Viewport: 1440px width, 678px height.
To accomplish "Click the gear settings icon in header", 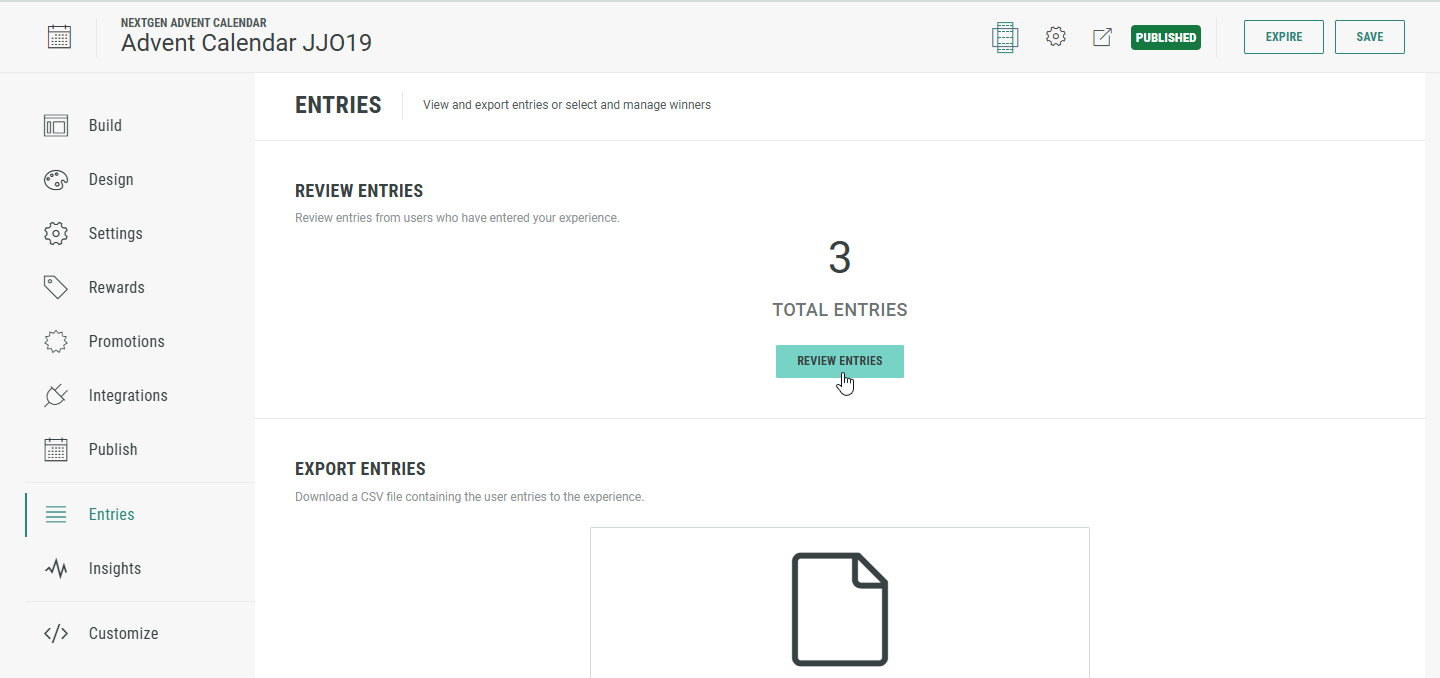I will tap(1055, 37).
